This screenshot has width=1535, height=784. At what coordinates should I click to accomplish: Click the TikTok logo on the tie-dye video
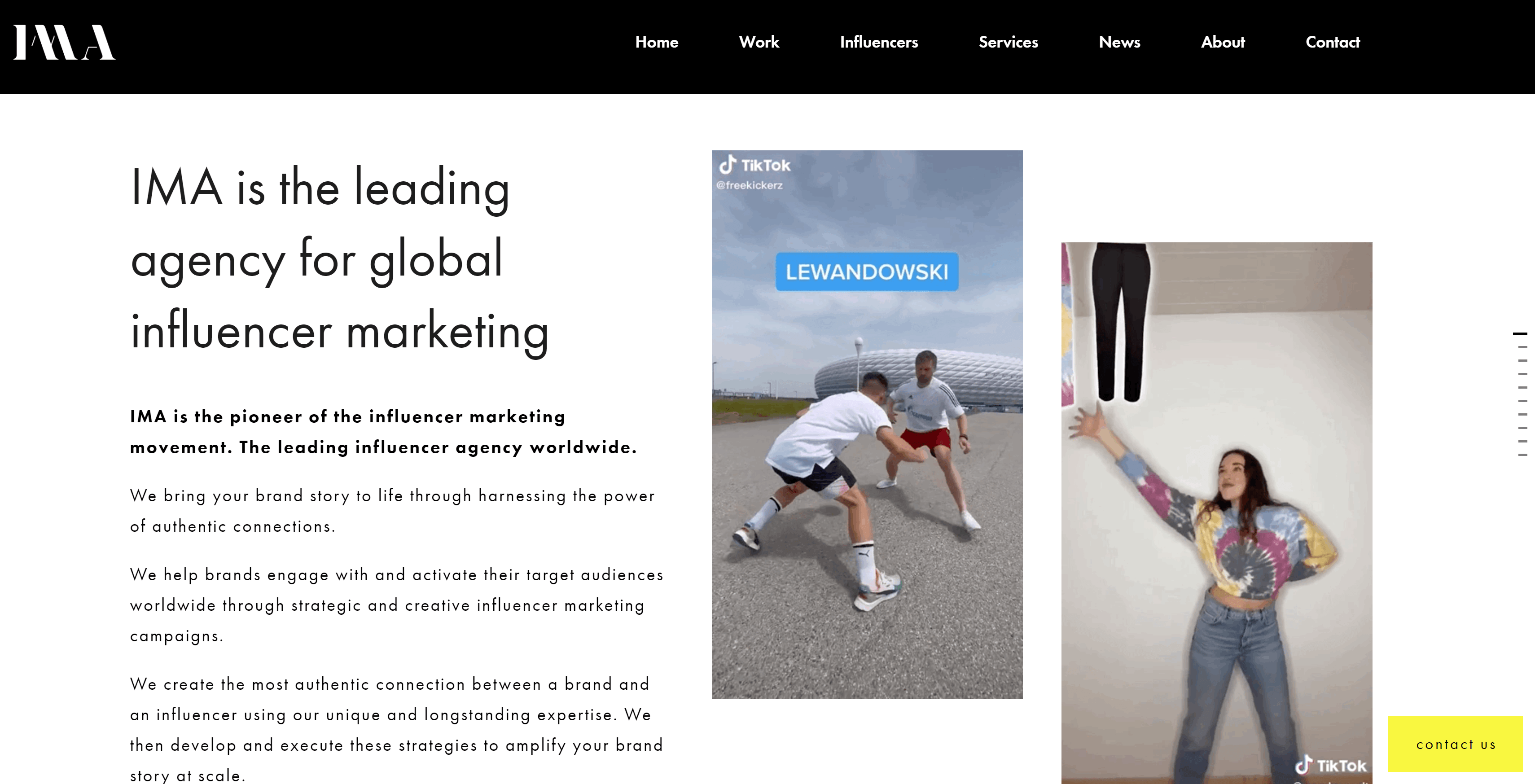pyautogui.click(x=1331, y=766)
